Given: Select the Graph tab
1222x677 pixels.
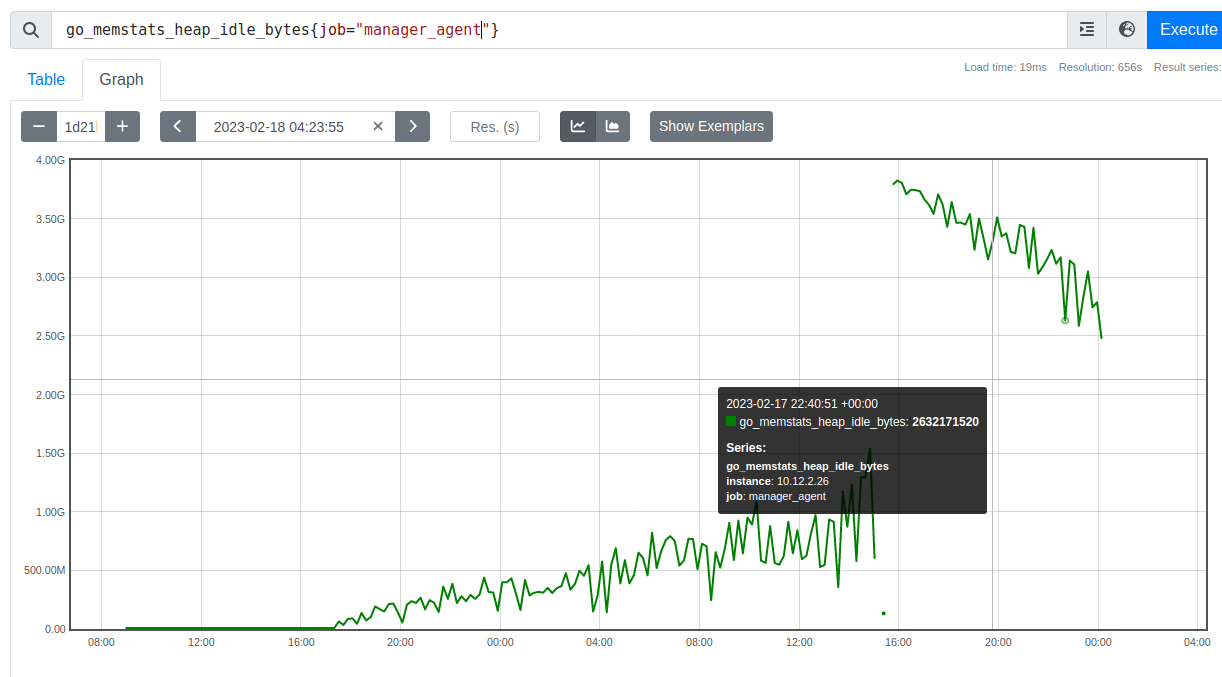Looking at the screenshot, I should (x=121, y=79).
